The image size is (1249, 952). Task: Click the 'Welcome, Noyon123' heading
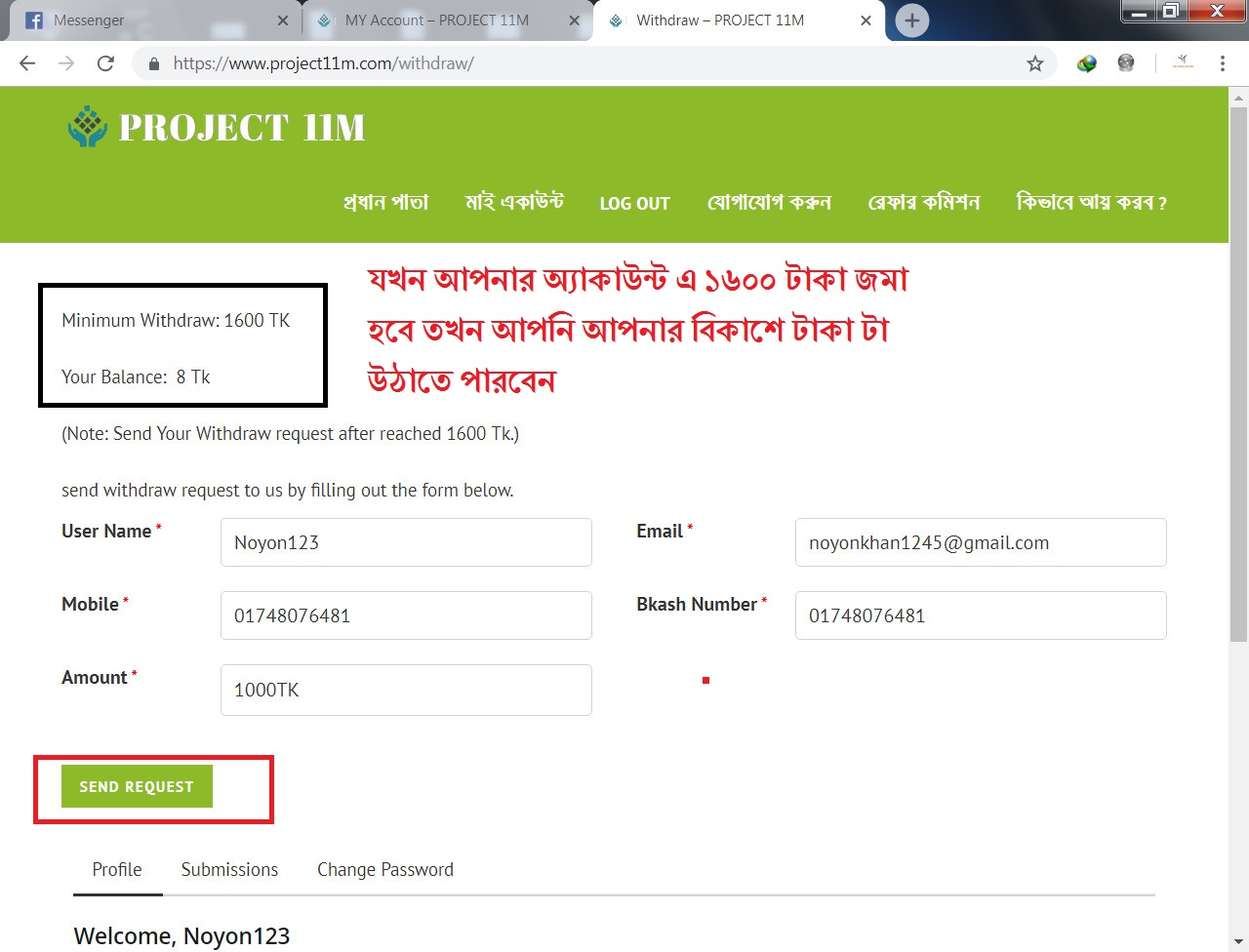(x=181, y=936)
